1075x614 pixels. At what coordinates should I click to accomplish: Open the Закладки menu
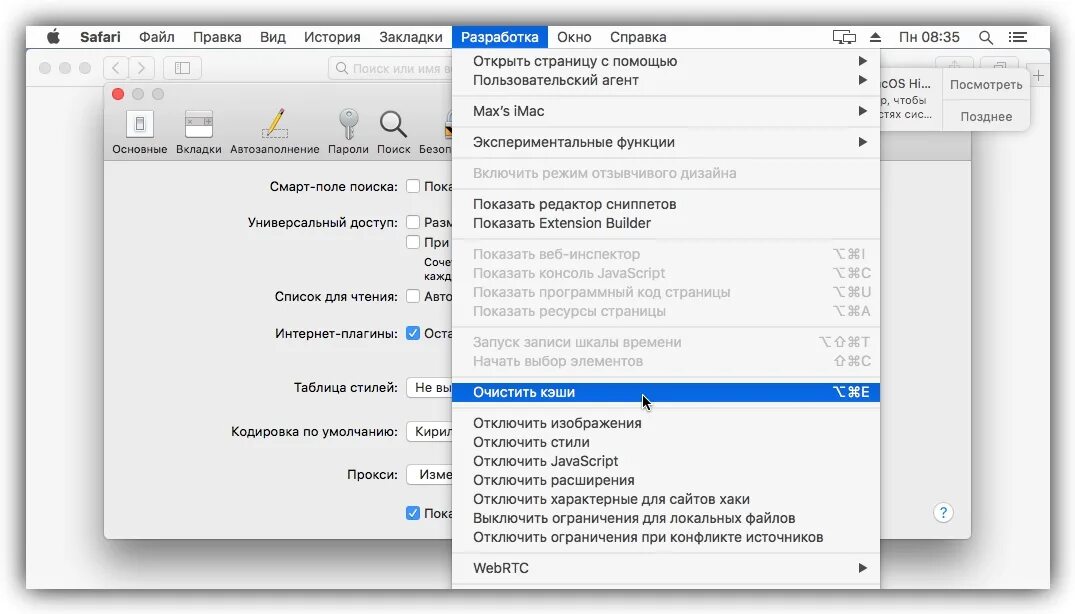point(411,37)
